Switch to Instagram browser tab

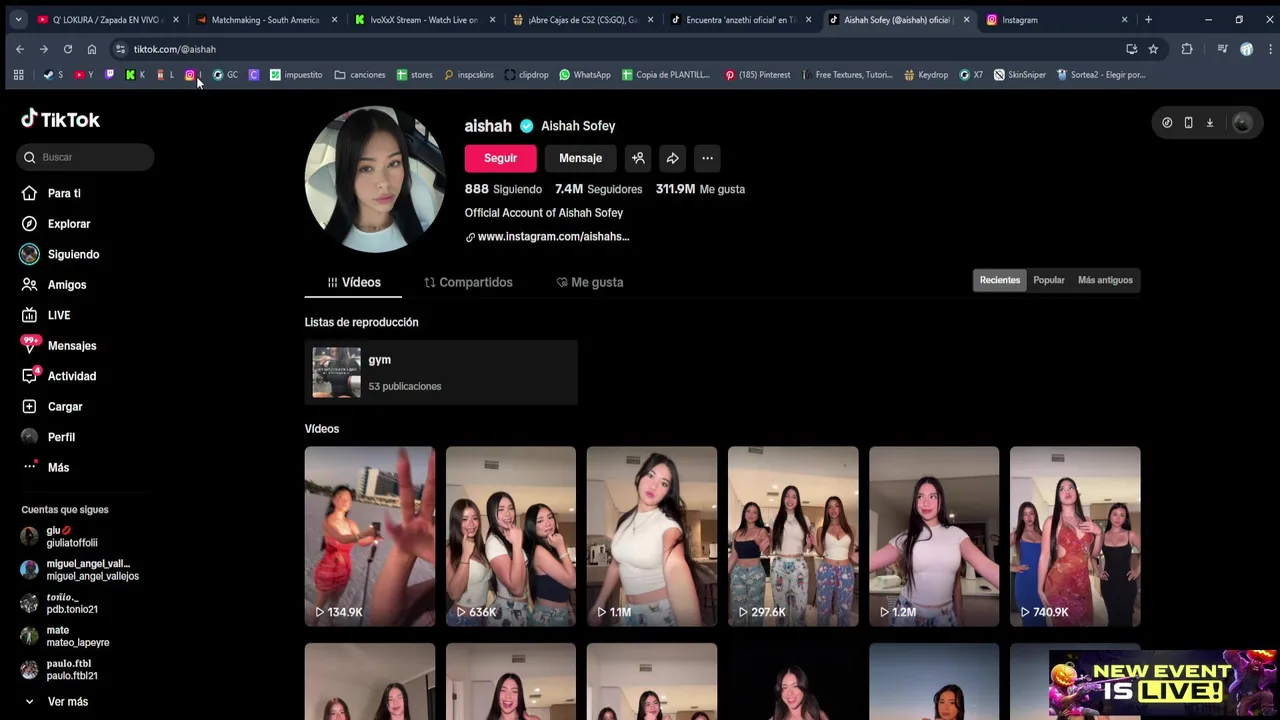1055,19
